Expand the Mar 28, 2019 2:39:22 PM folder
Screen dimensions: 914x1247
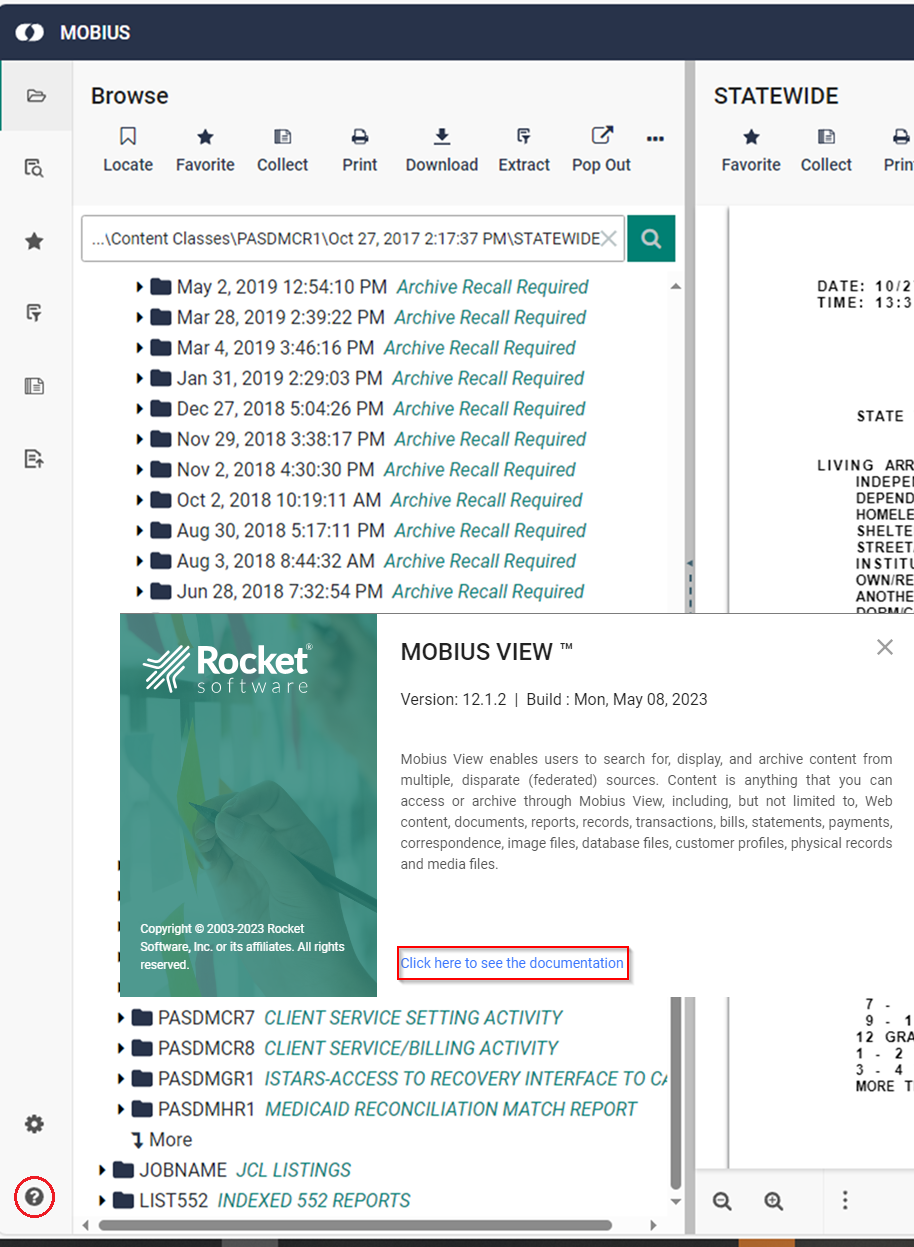(x=140, y=318)
